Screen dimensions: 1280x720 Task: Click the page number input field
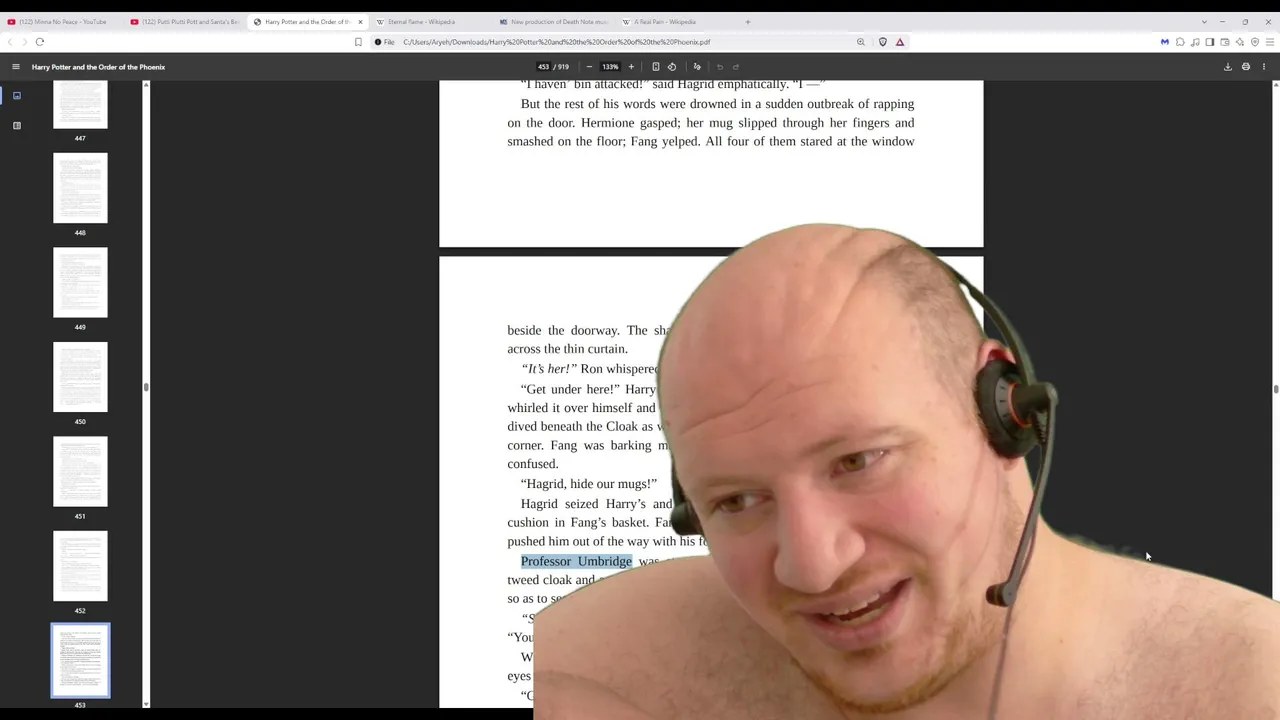click(544, 67)
